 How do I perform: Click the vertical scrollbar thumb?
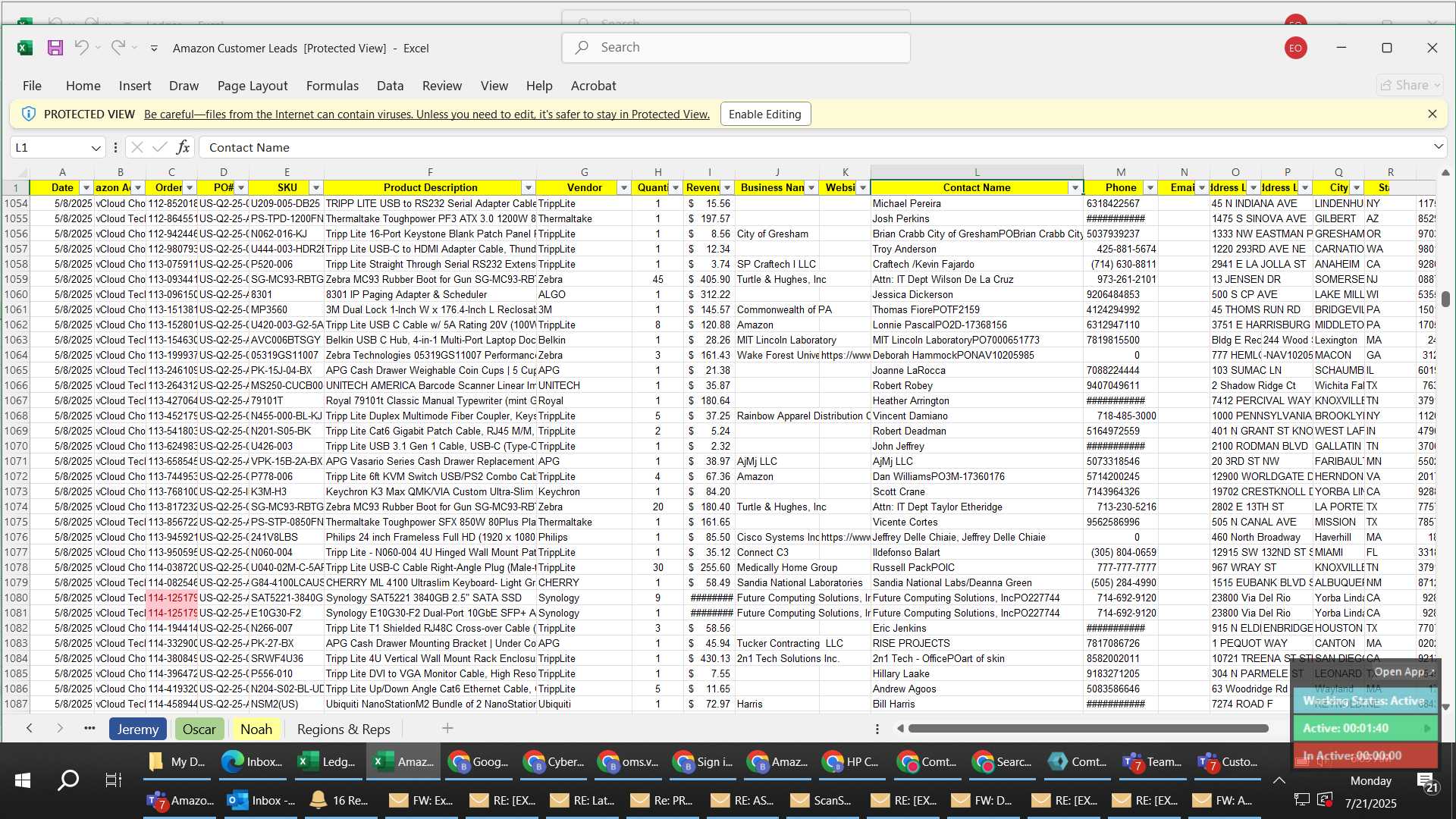tap(1445, 299)
